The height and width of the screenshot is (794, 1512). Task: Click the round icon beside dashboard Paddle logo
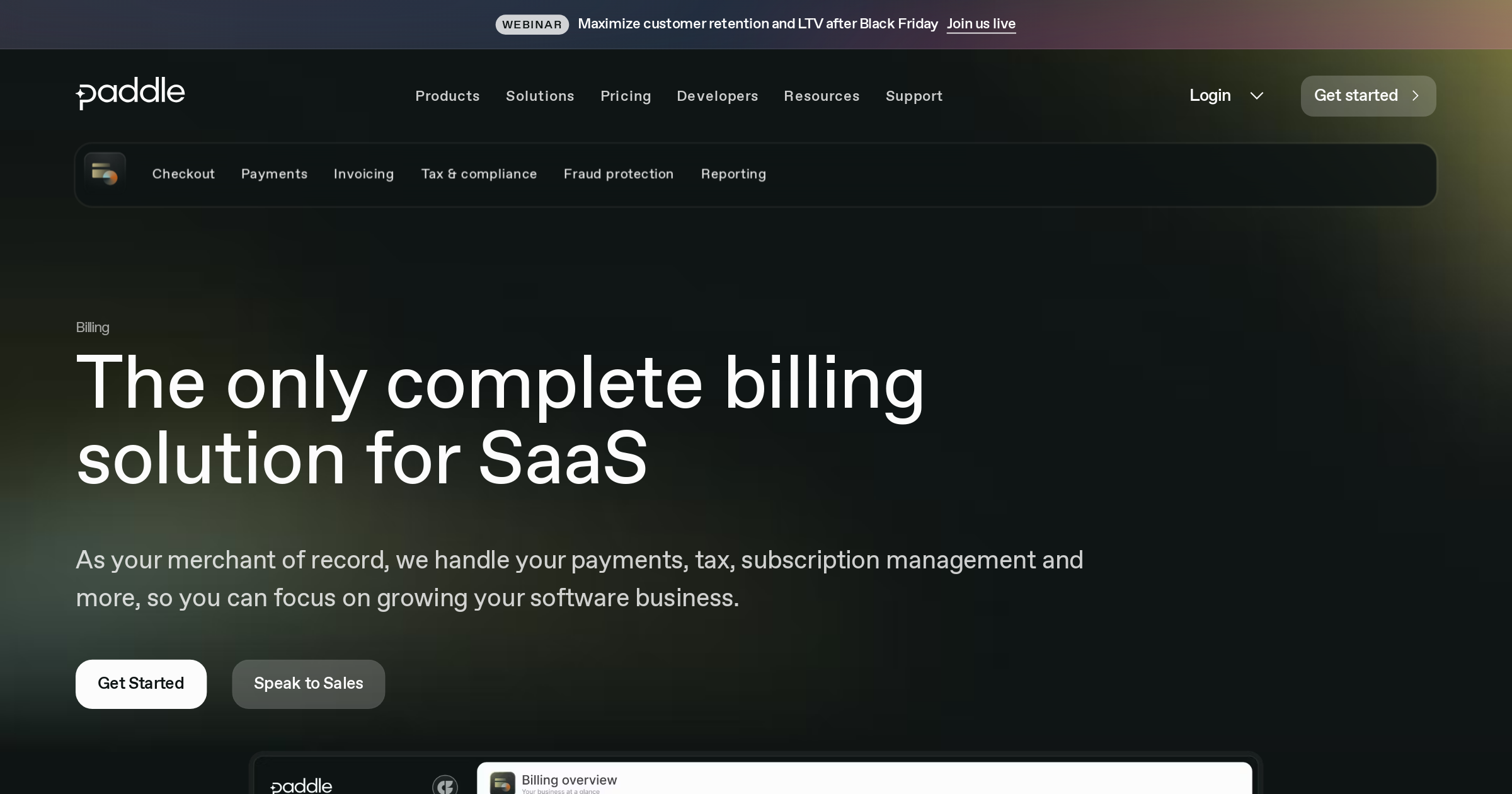445,785
